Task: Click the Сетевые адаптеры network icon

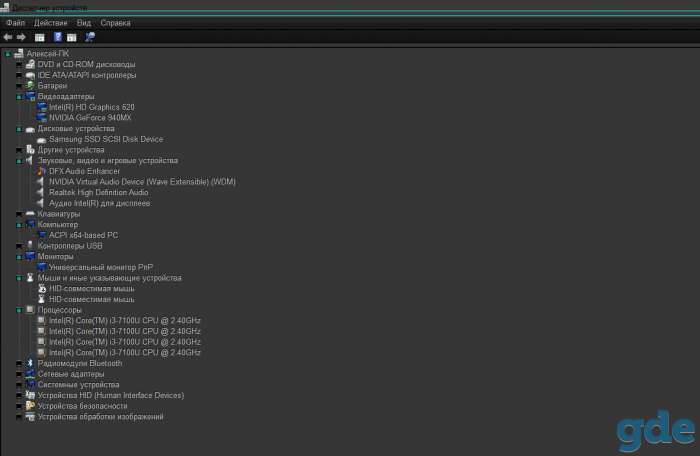Action: (30, 374)
